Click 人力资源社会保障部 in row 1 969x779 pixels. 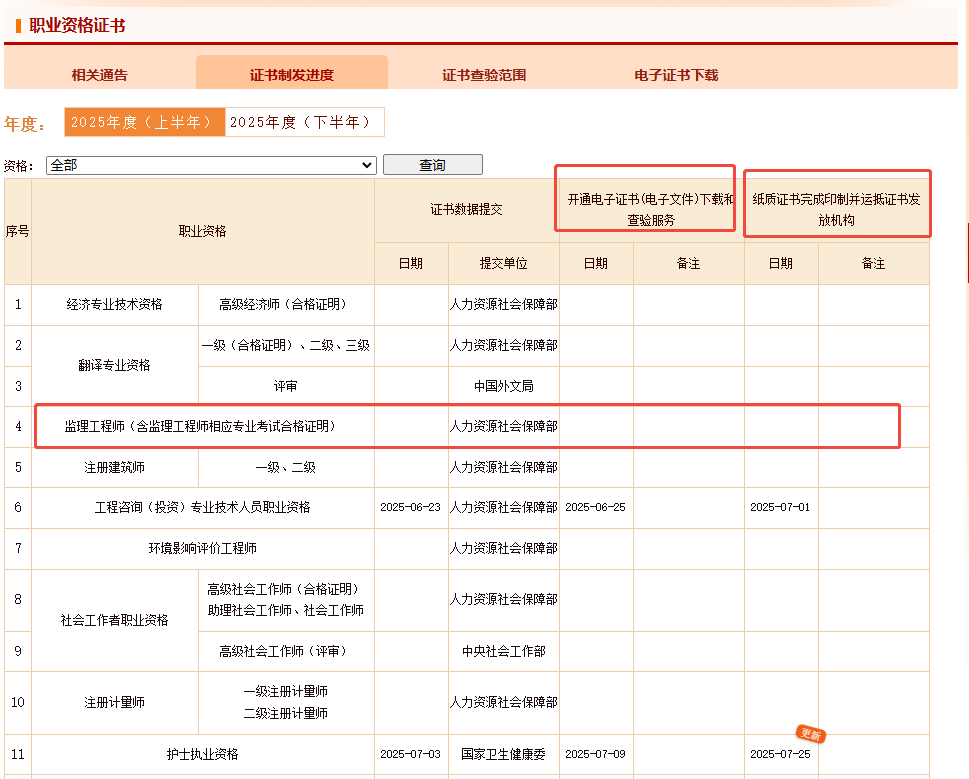(504, 305)
